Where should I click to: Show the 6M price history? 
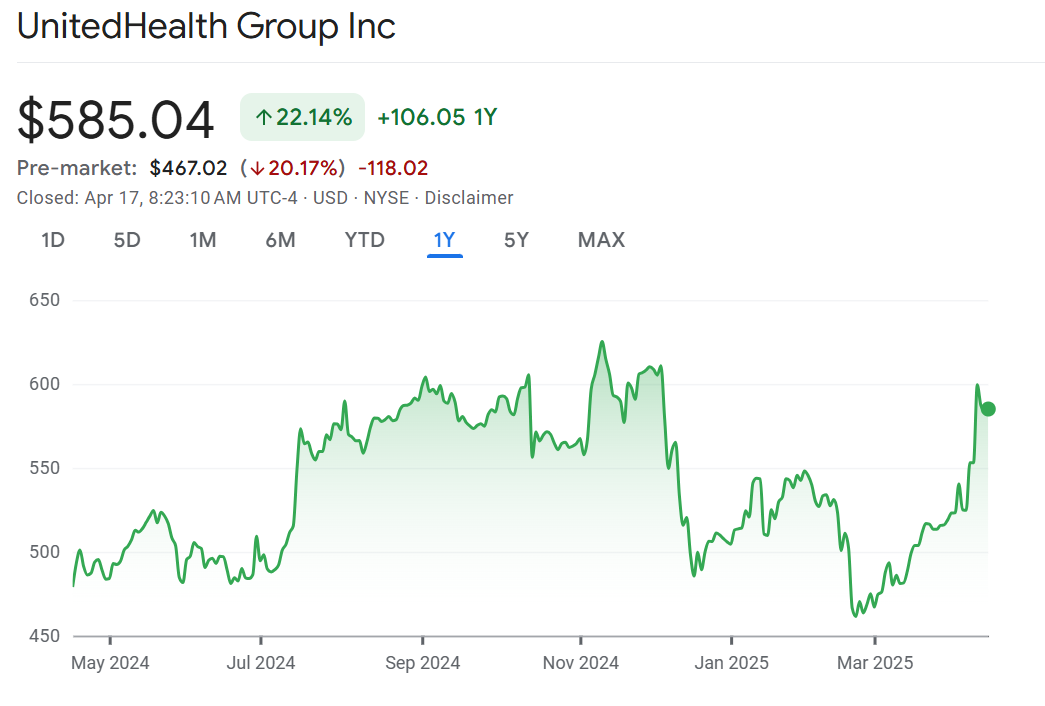[280, 240]
